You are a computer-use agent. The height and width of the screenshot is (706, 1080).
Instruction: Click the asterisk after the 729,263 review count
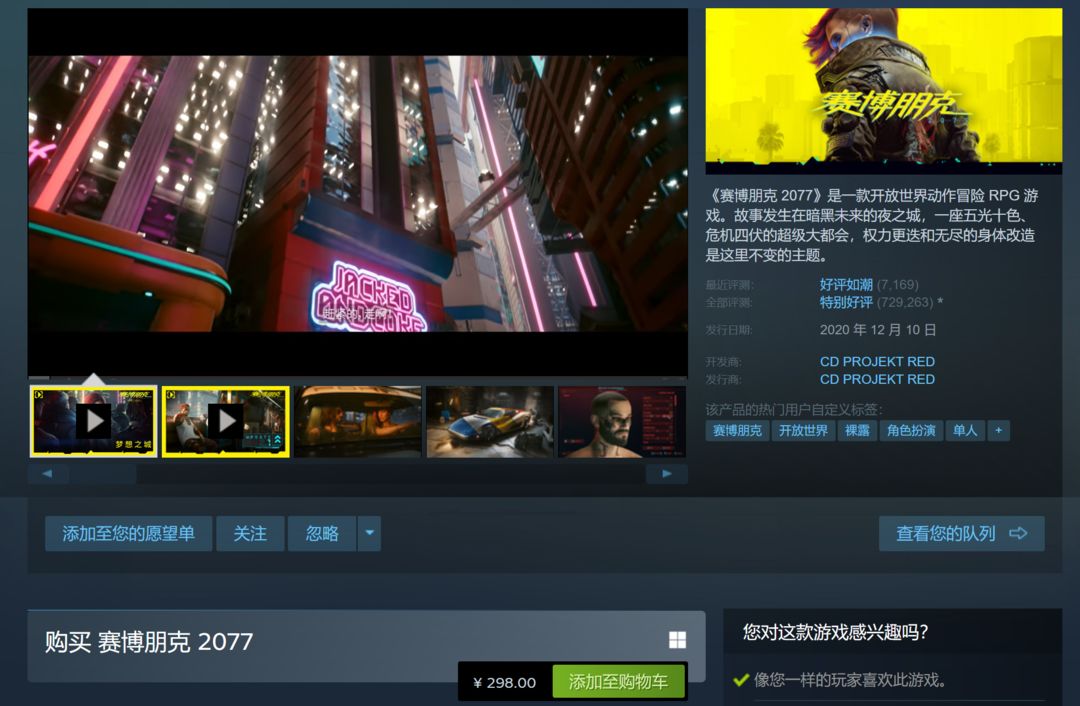940,301
